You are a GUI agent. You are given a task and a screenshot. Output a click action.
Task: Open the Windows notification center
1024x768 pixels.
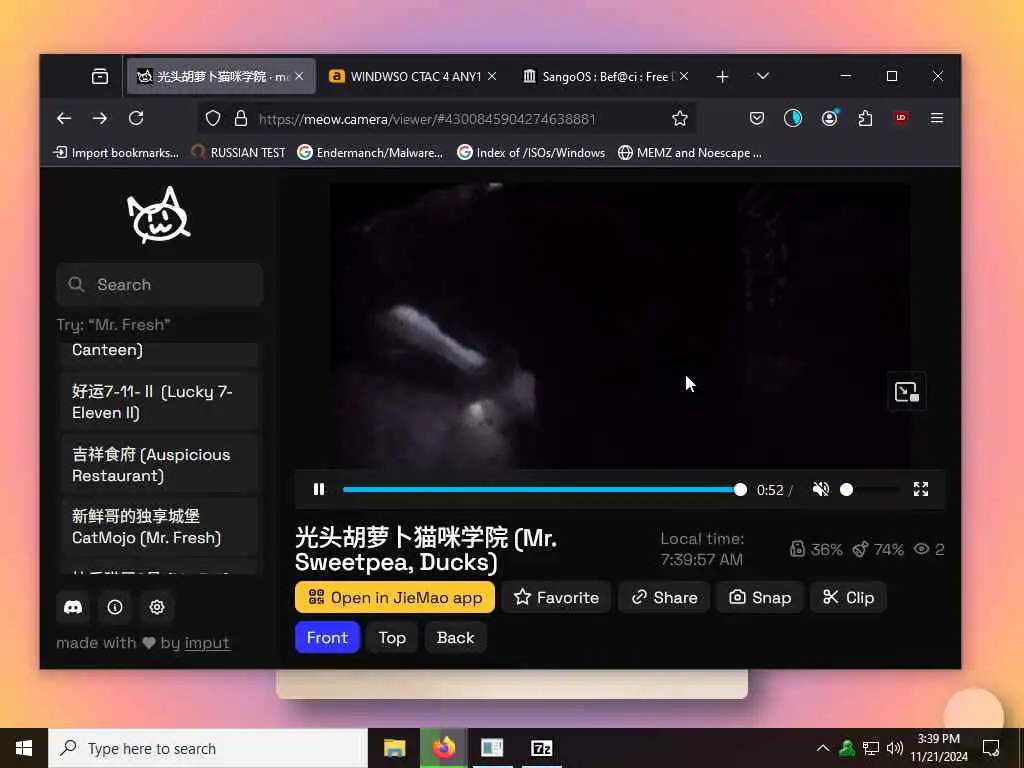991,748
